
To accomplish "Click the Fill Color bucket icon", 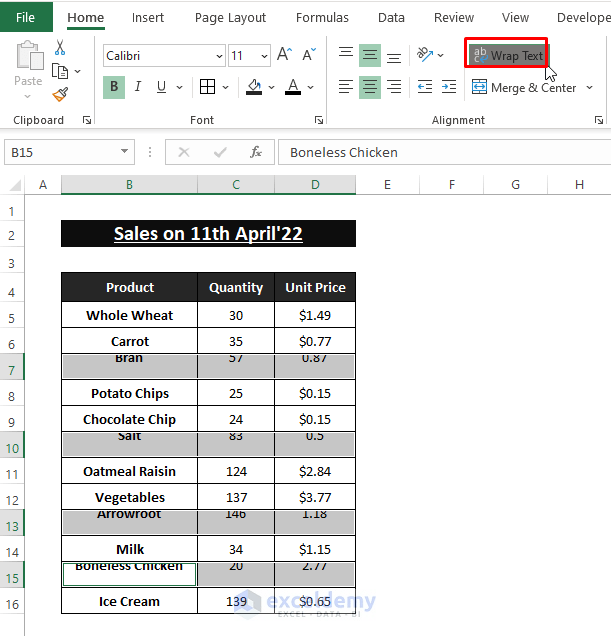I will coord(254,87).
